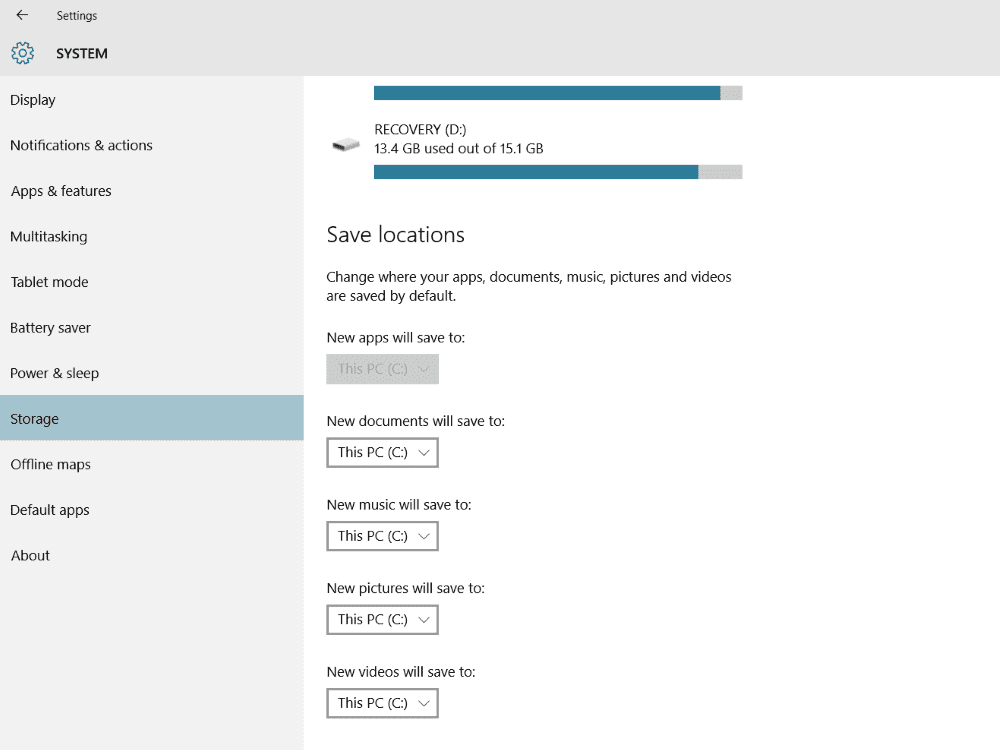Select the Storage sidebar item

[152, 418]
